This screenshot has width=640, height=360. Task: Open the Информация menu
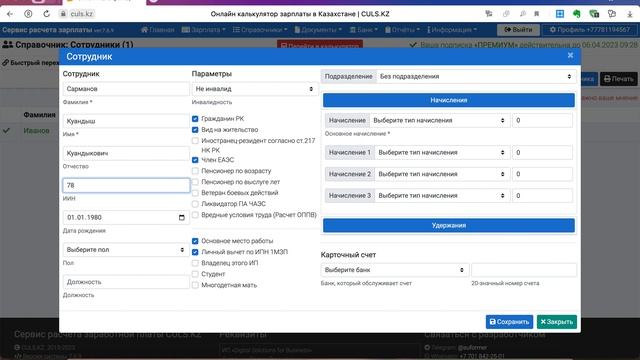coord(452,30)
